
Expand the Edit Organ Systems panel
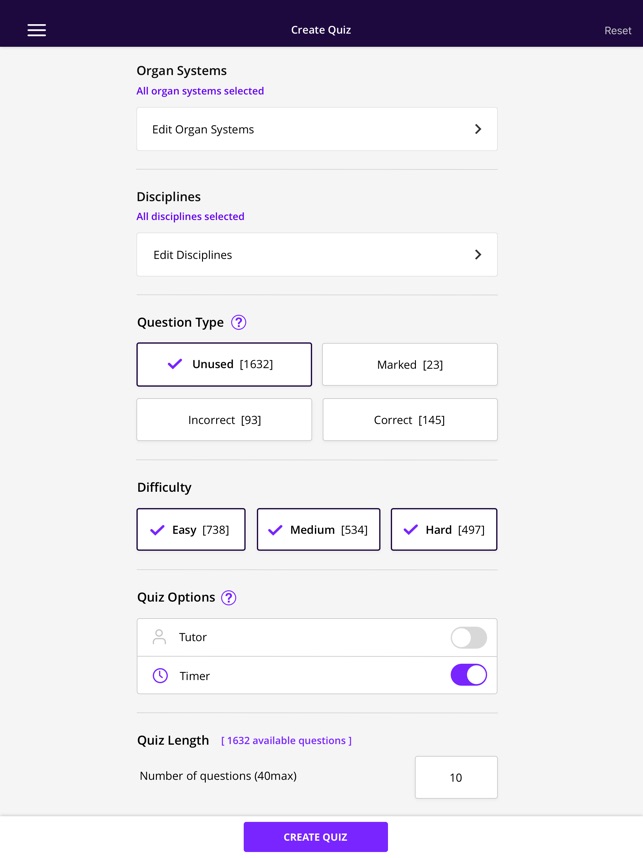pos(316,128)
